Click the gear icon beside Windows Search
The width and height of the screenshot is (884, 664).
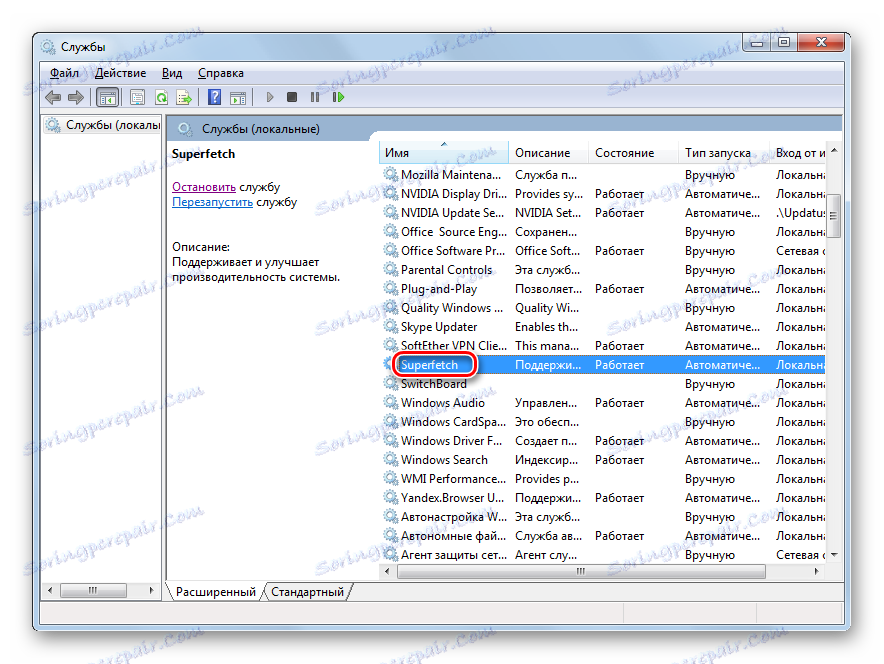click(x=391, y=459)
